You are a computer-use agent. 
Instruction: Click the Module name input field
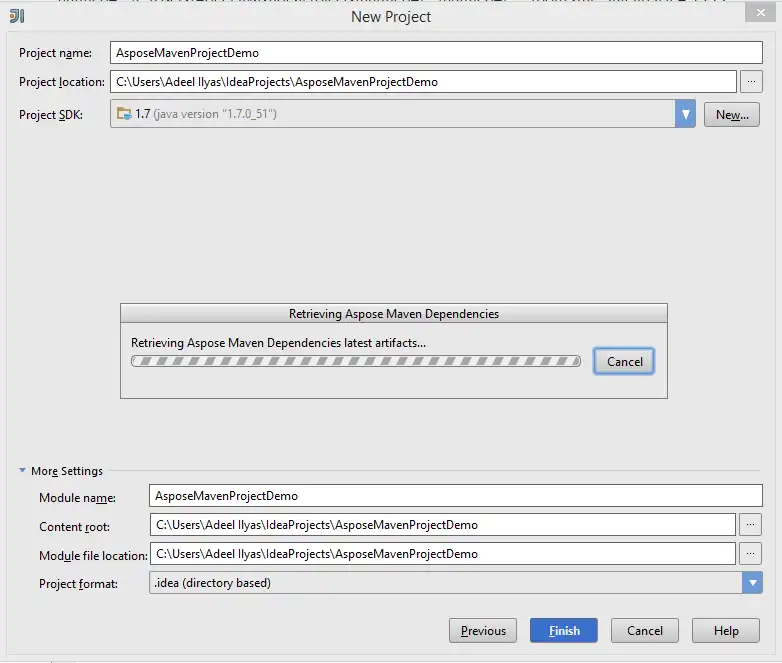[x=455, y=495]
